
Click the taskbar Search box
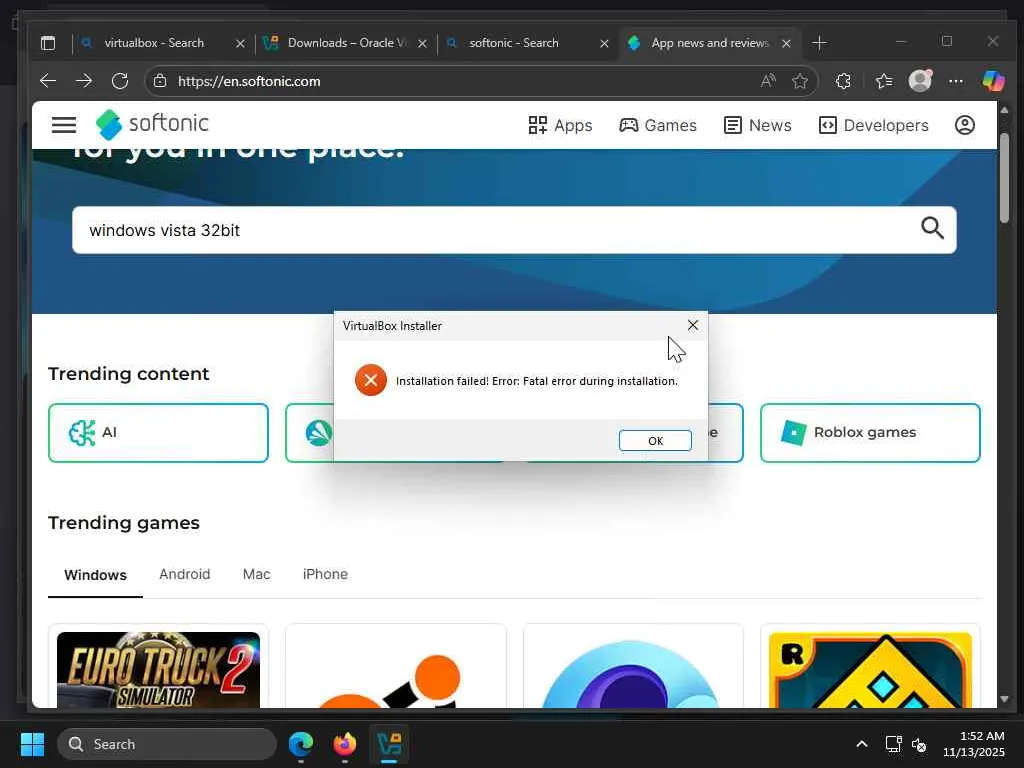167,744
